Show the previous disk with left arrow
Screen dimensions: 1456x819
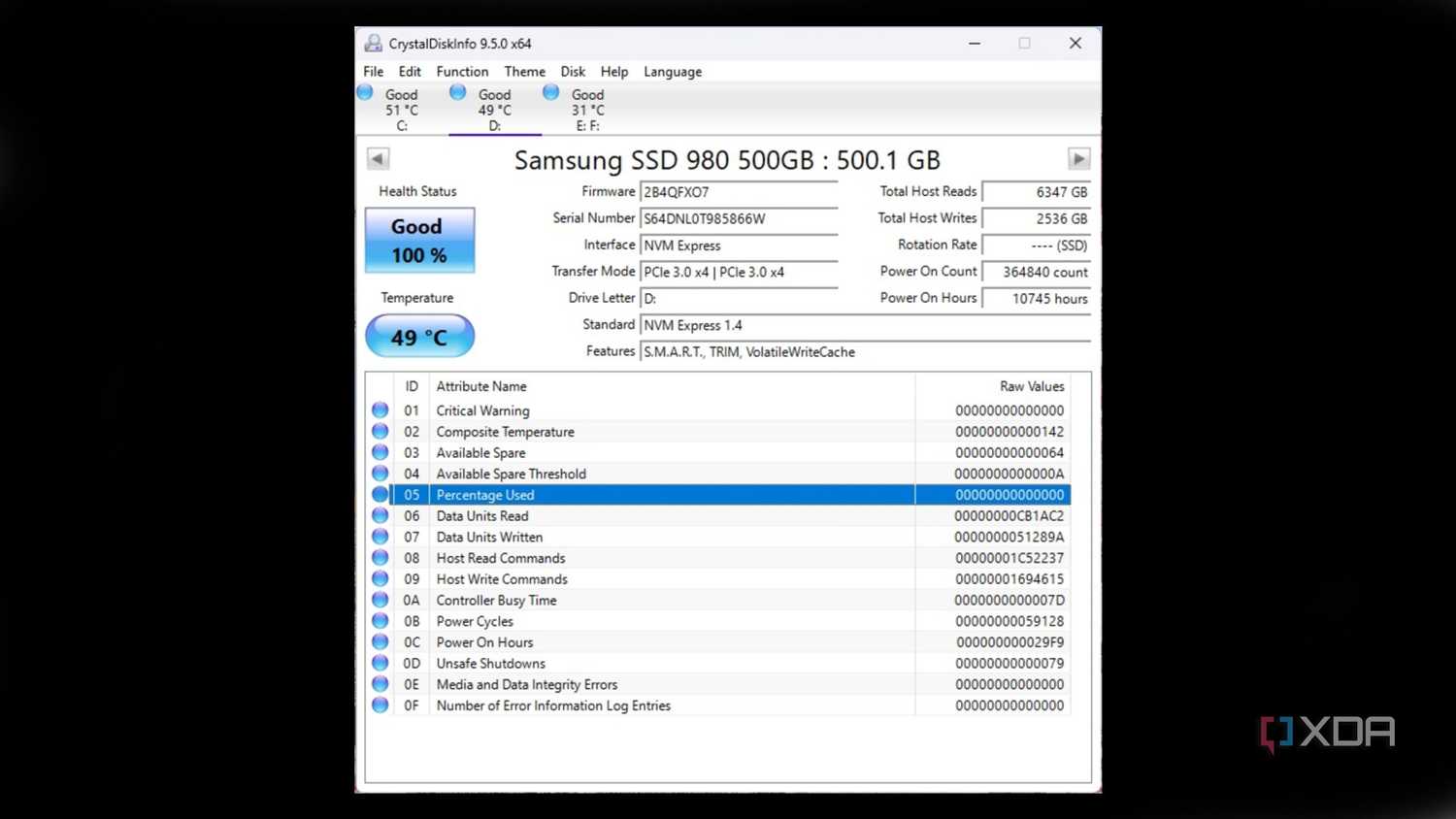(x=378, y=158)
